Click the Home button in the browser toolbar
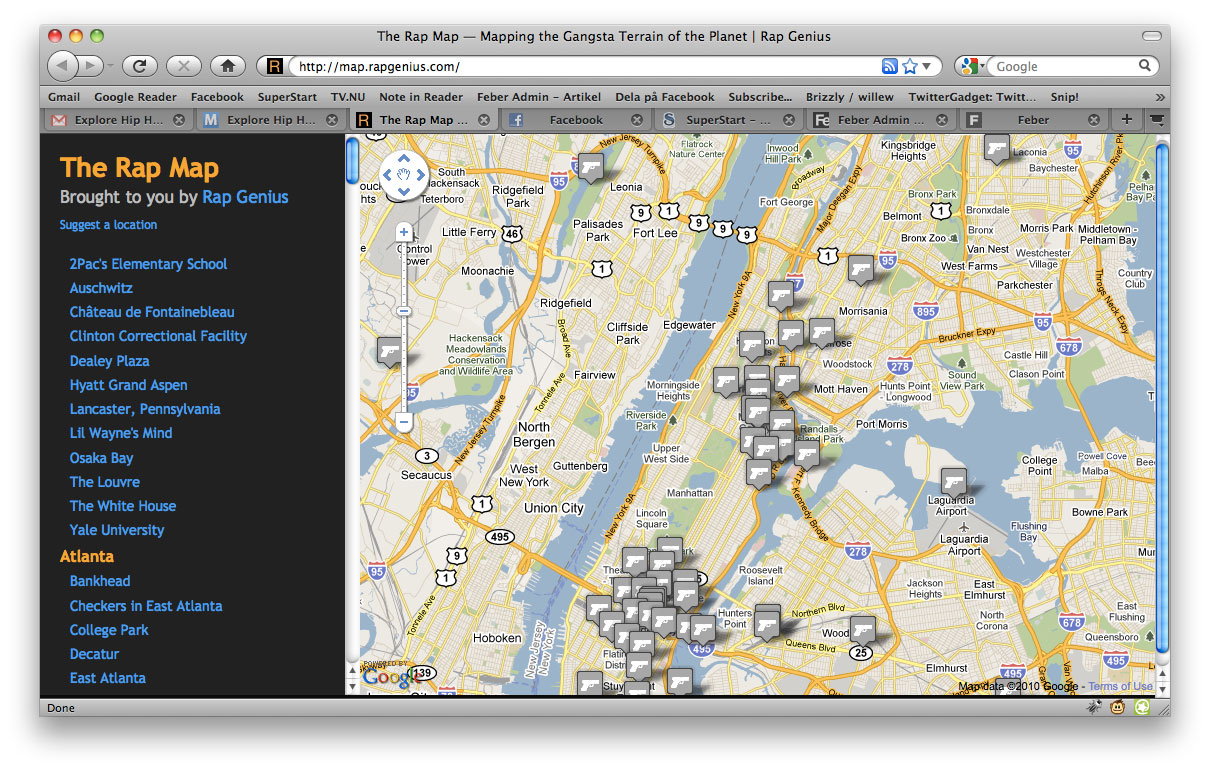 [x=227, y=66]
